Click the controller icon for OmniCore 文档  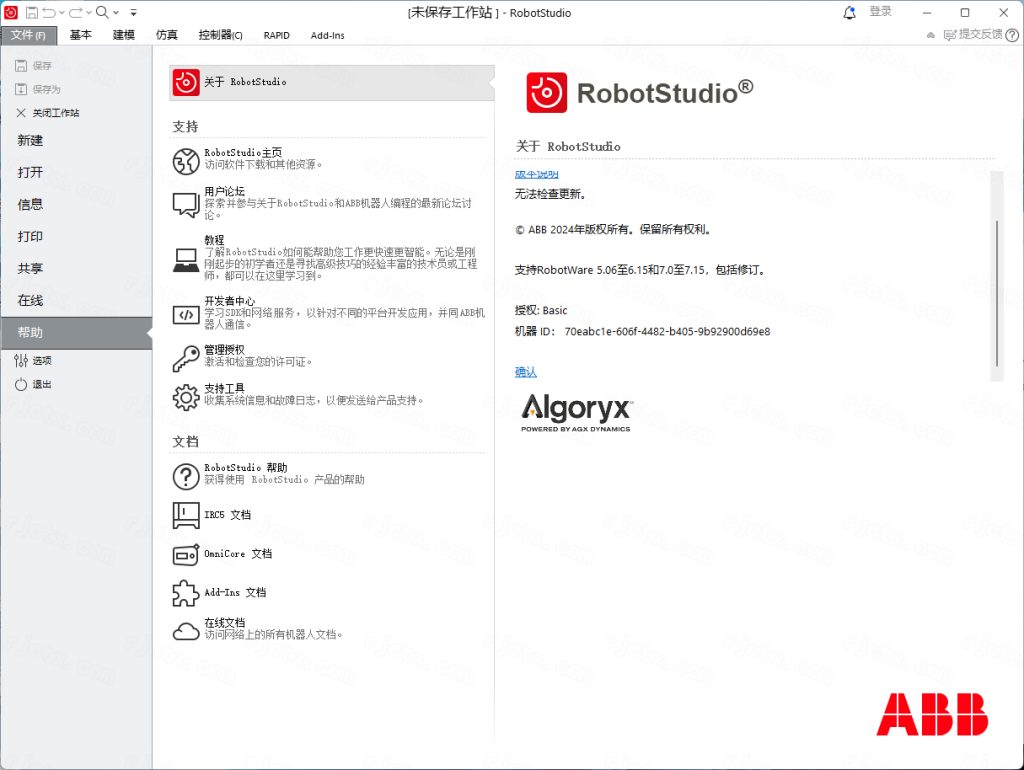pos(186,554)
